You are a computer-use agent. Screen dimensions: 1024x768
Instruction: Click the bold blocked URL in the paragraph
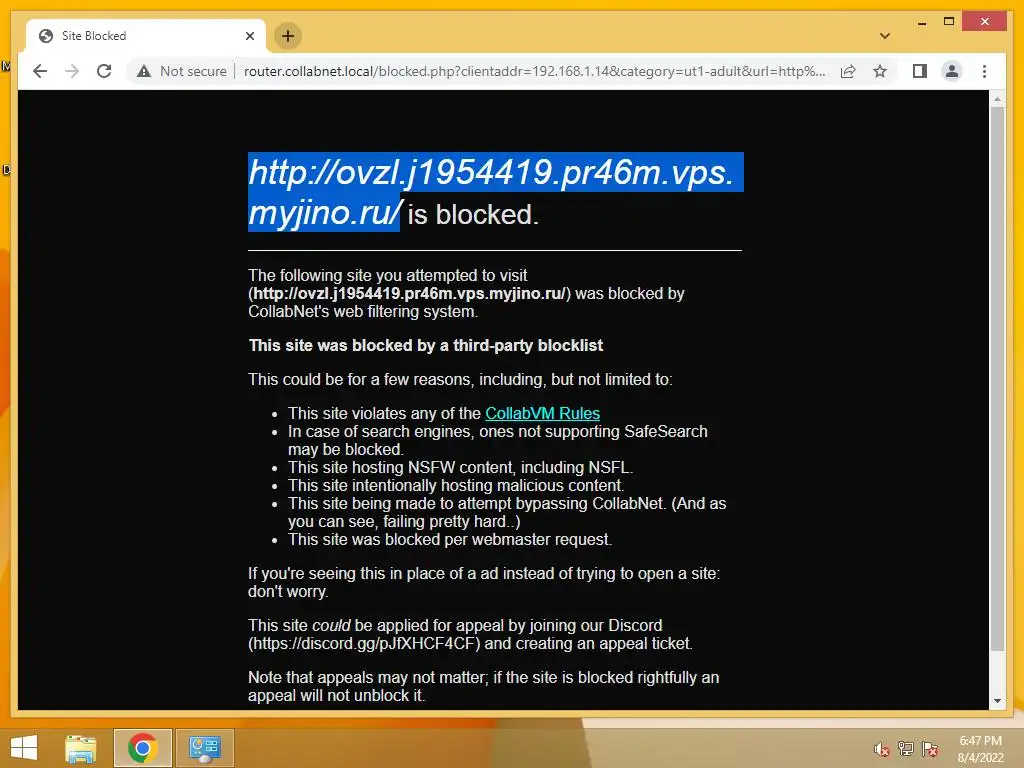pyautogui.click(x=409, y=293)
